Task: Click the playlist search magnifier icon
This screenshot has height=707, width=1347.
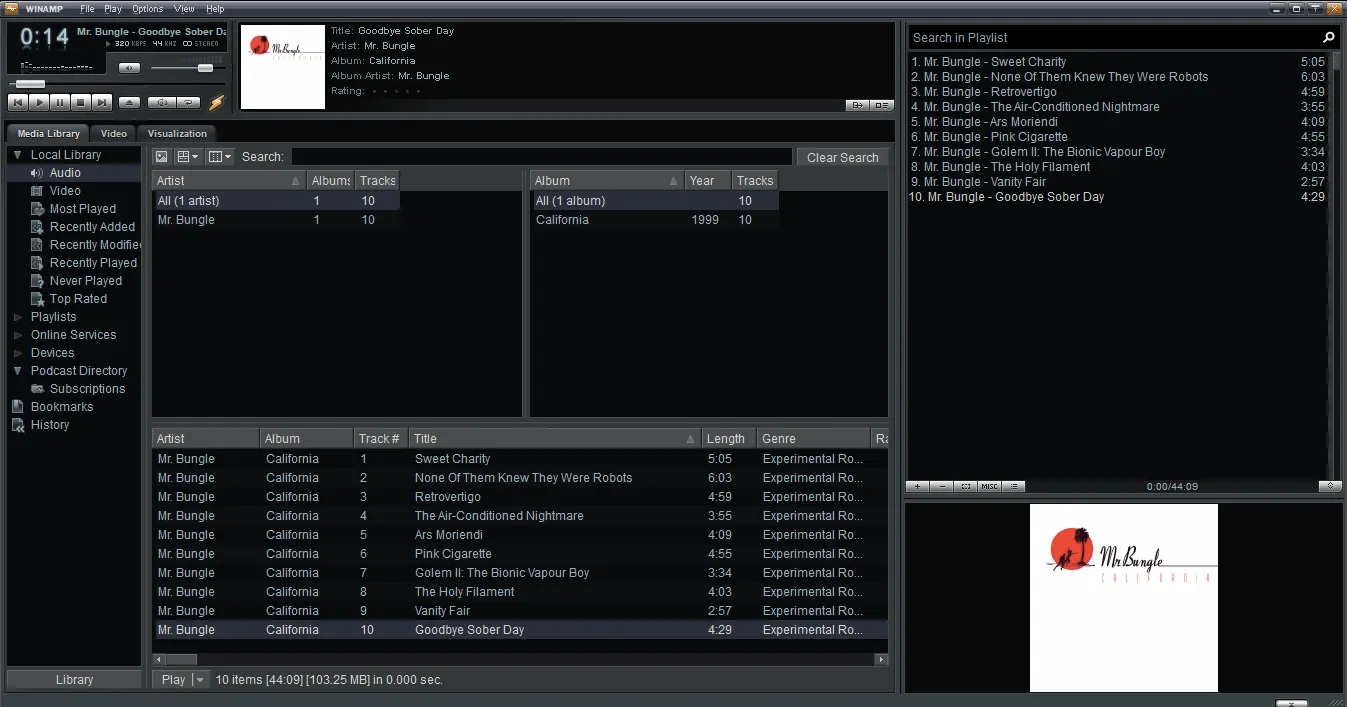Action: 1329,38
